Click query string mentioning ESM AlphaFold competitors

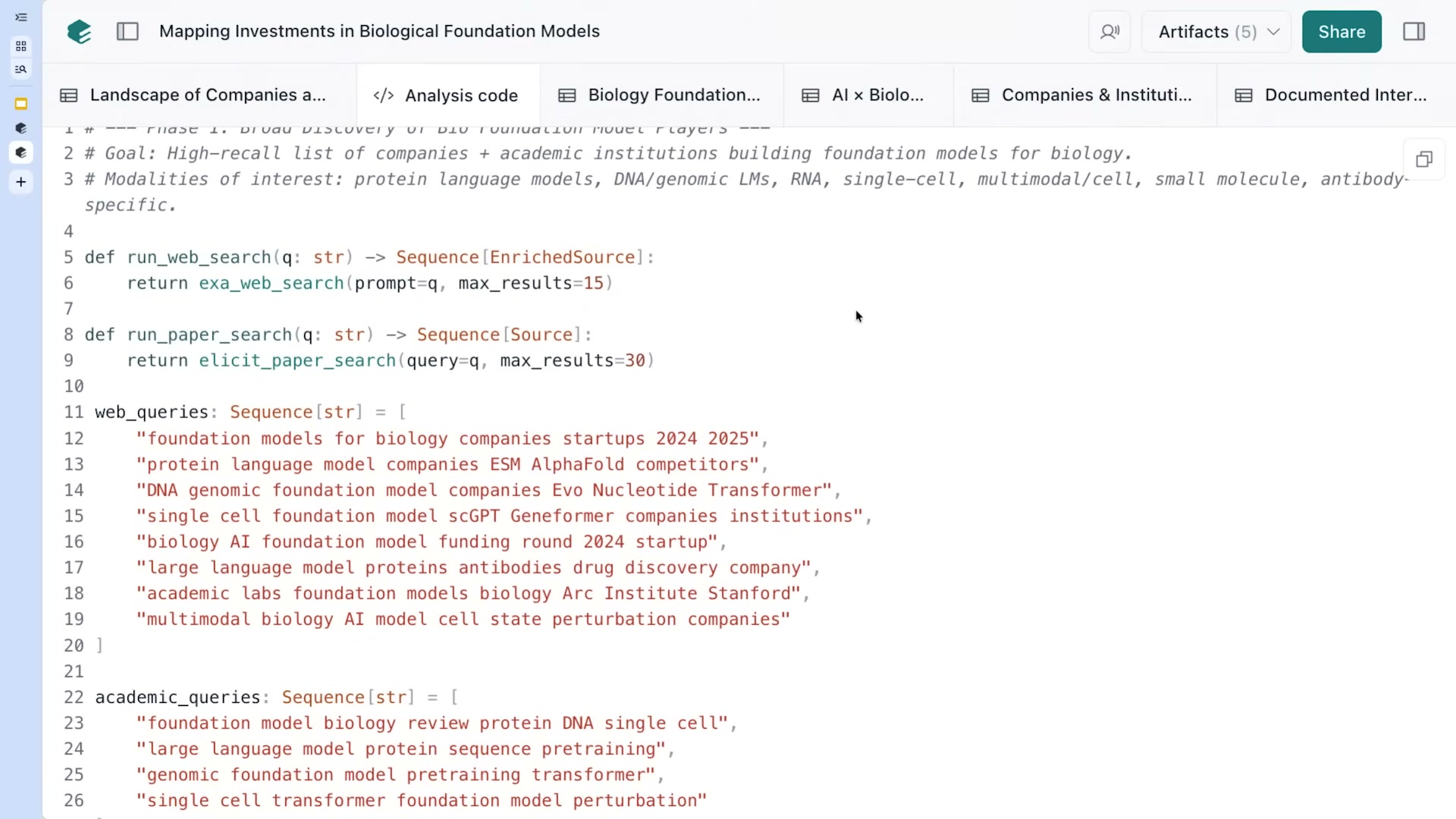pos(453,465)
